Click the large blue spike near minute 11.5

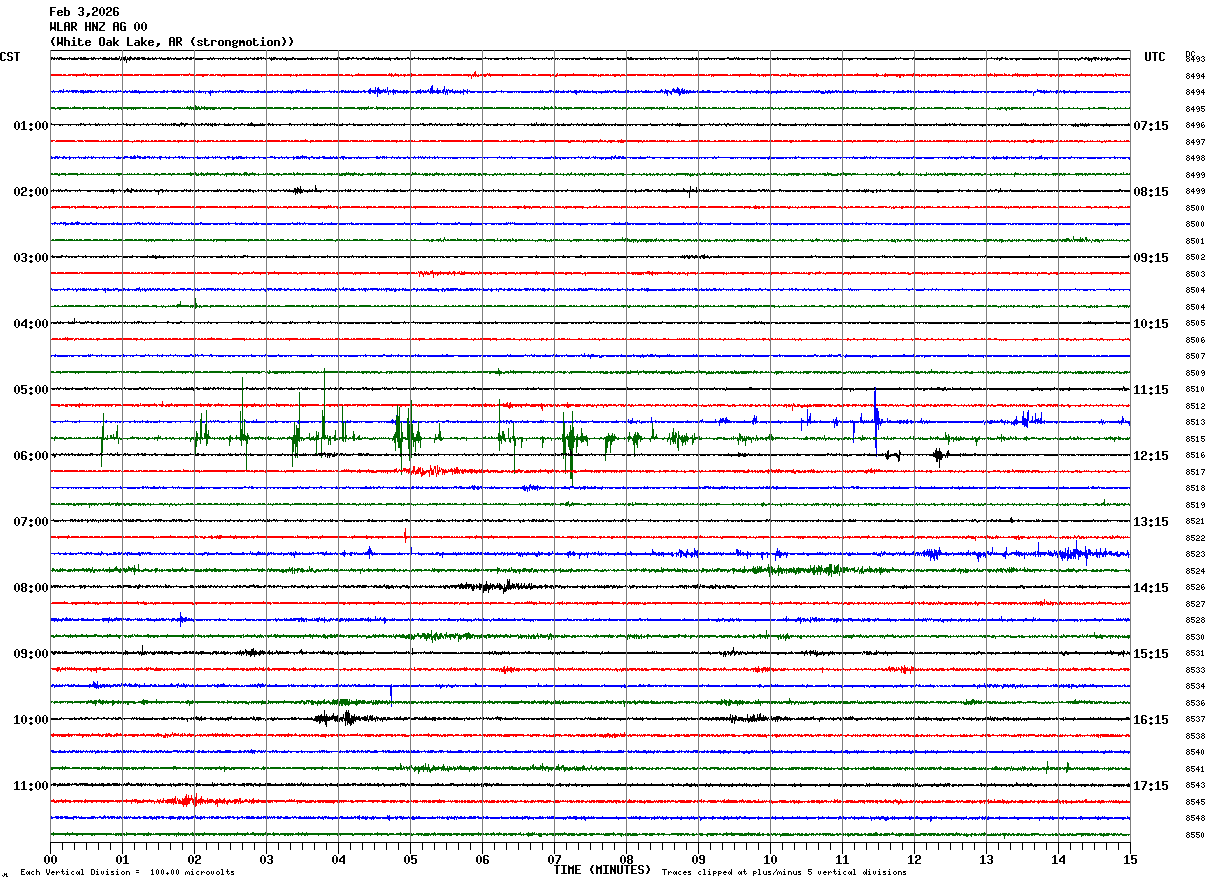(x=876, y=418)
